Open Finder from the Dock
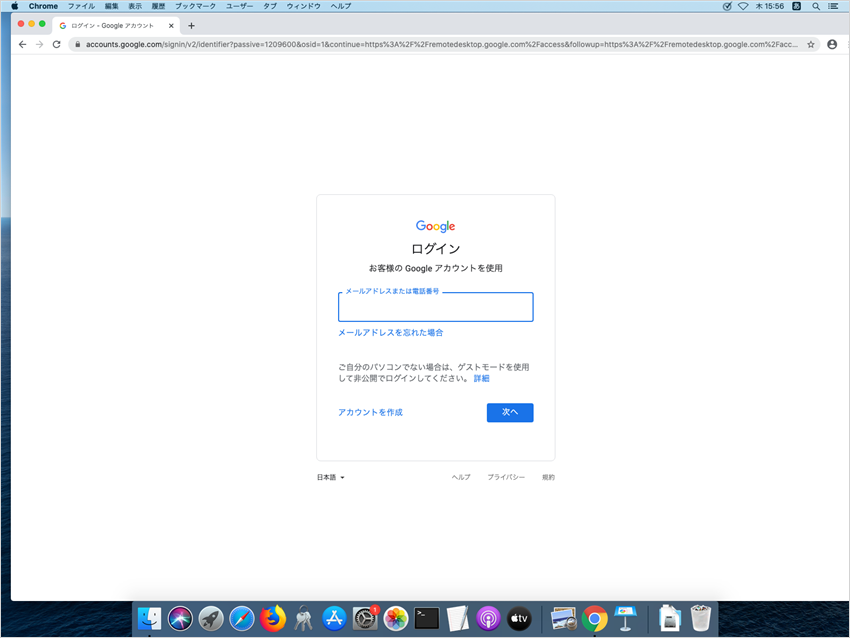This screenshot has height=638, width=850. click(x=149, y=618)
